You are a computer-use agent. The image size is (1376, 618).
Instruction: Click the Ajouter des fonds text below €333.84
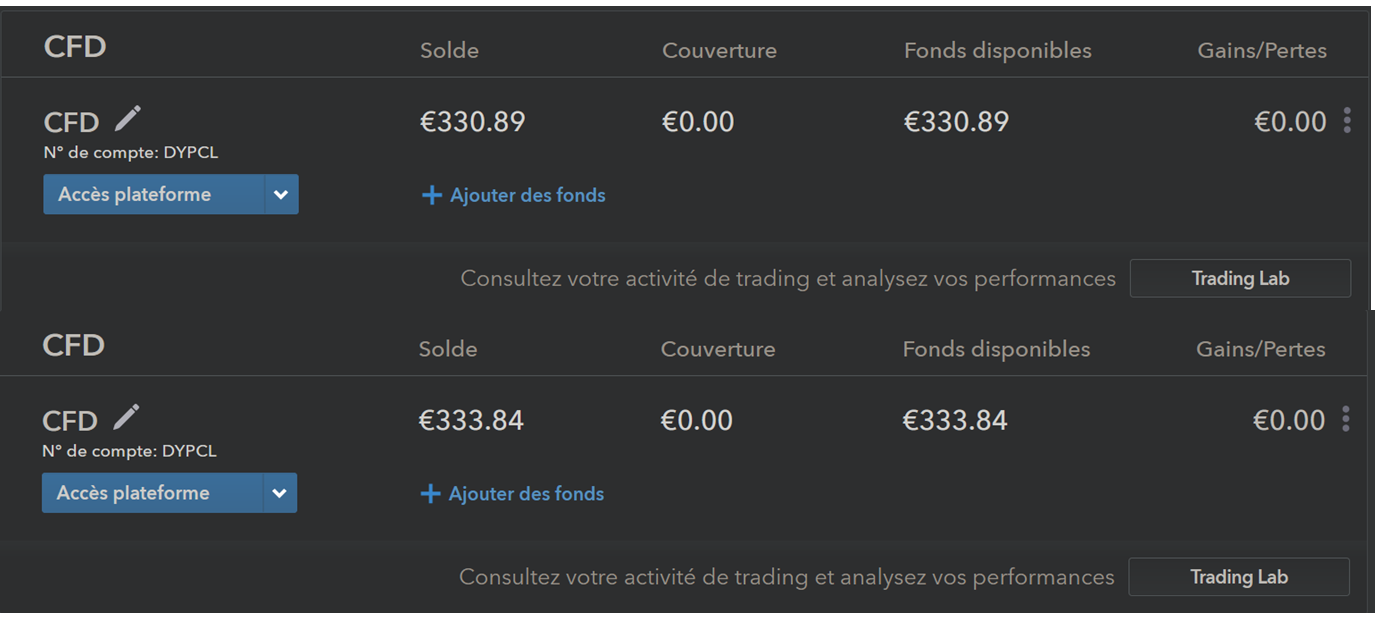click(526, 493)
